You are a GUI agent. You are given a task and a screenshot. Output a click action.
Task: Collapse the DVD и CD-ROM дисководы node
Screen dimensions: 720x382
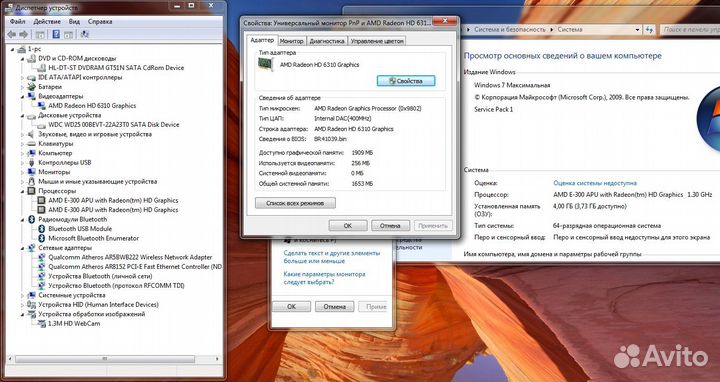pyautogui.click(x=22, y=58)
